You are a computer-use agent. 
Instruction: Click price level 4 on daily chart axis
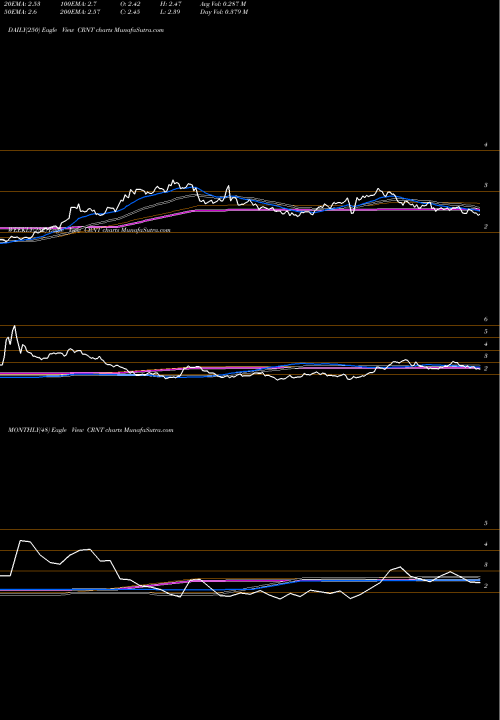(x=486, y=145)
